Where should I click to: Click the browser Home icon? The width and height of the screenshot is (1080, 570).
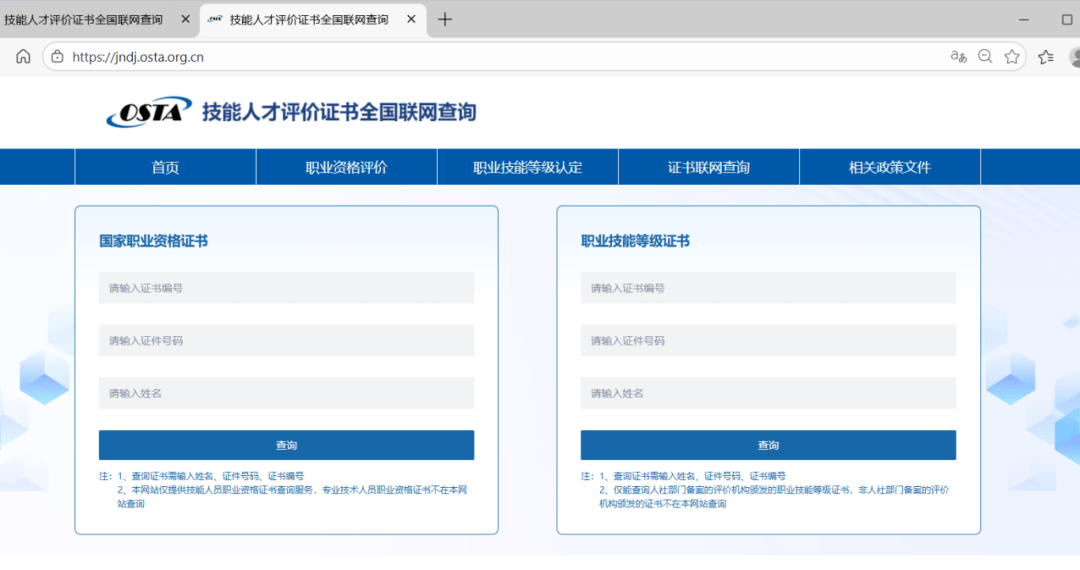pyautogui.click(x=23, y=57)
